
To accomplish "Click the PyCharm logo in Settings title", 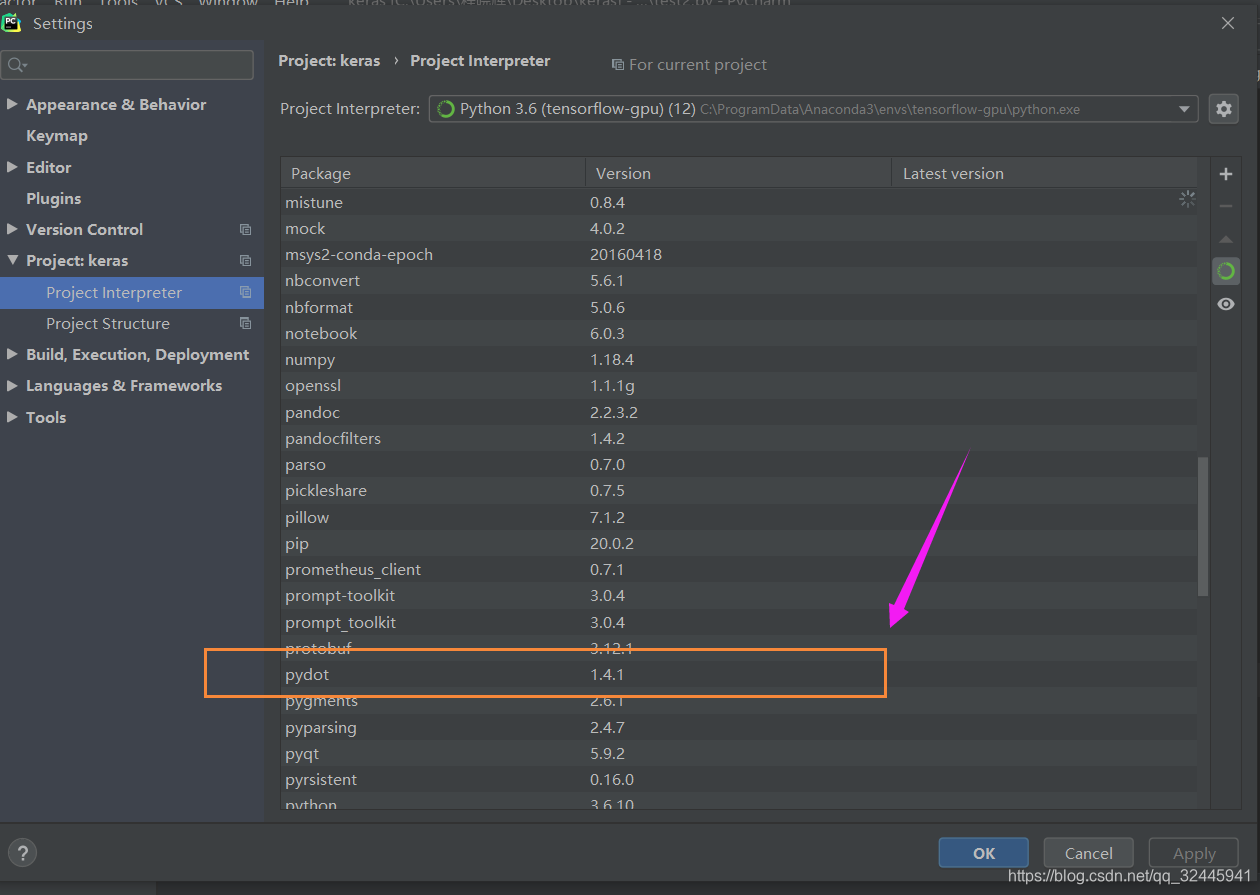I will pos(12,22).
